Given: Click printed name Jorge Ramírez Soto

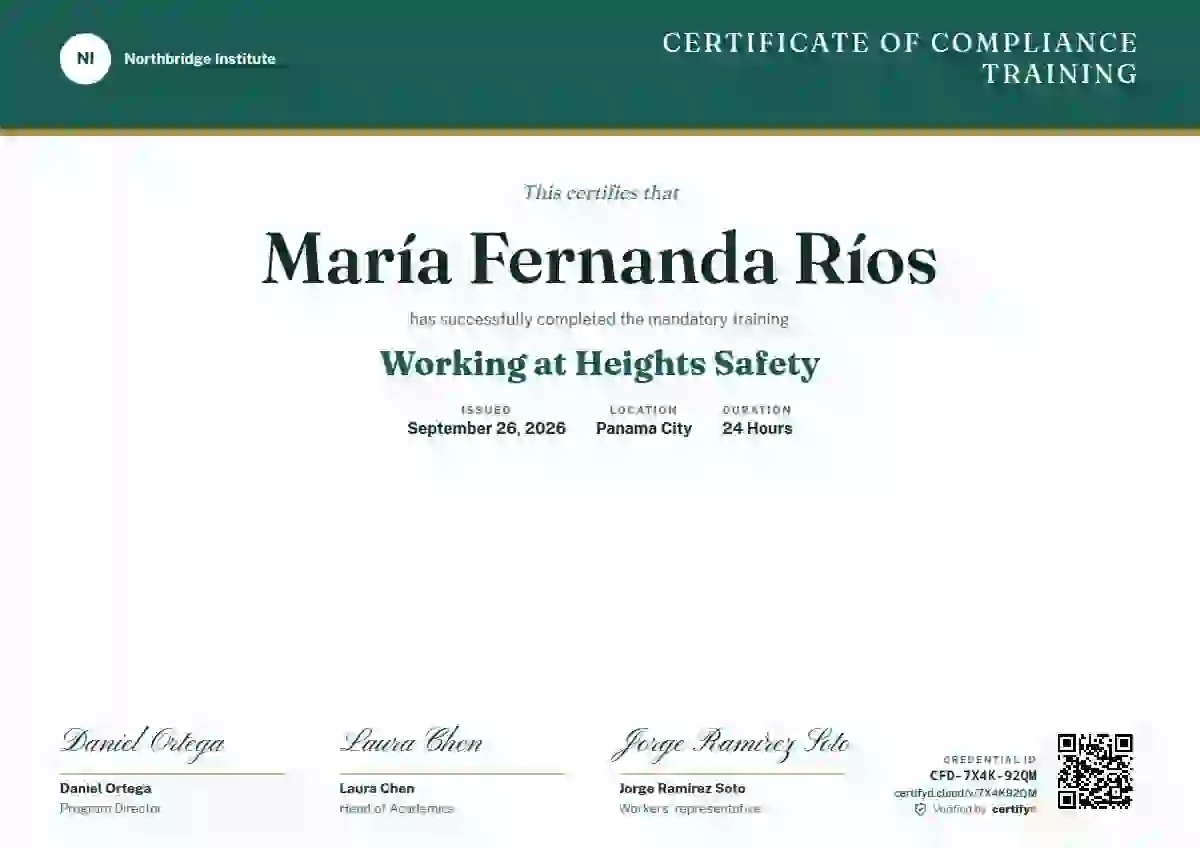Looking at the screenshot, I should click(682, 789).
